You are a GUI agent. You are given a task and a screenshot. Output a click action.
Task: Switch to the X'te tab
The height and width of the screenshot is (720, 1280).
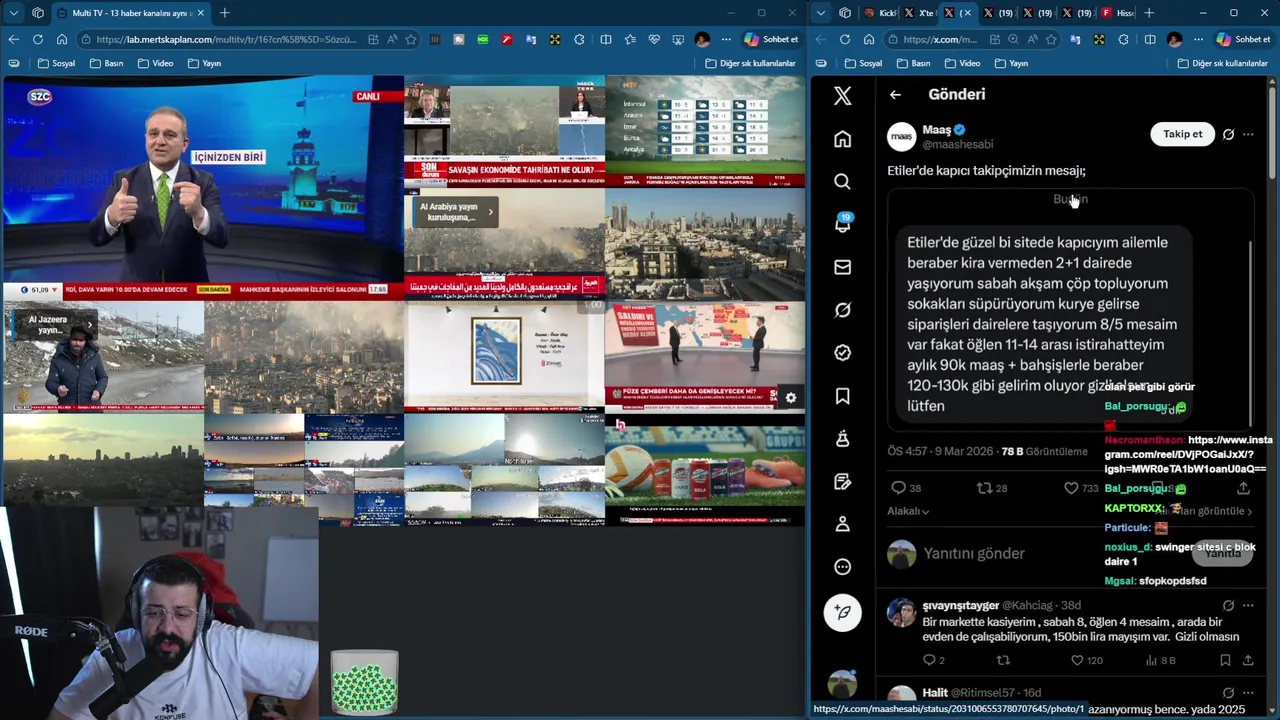(919, 13)
